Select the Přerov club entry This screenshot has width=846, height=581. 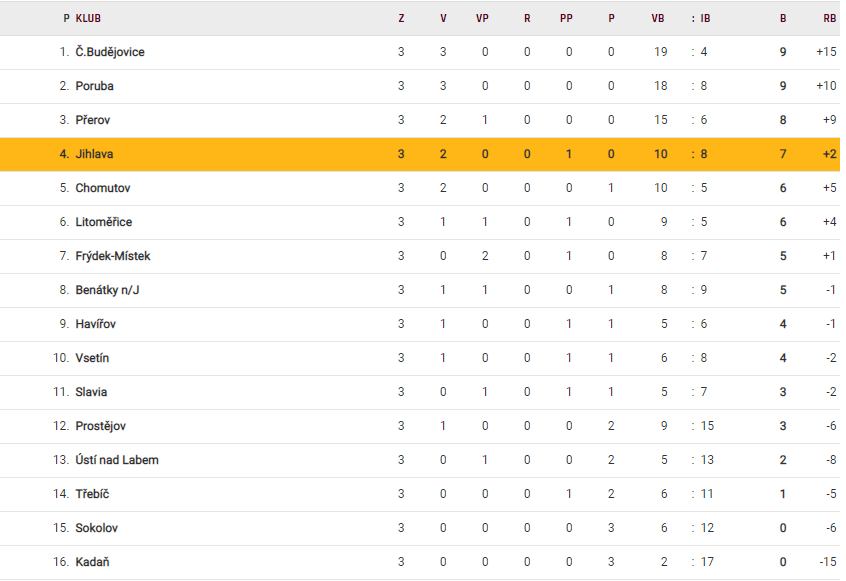(93, 120)
